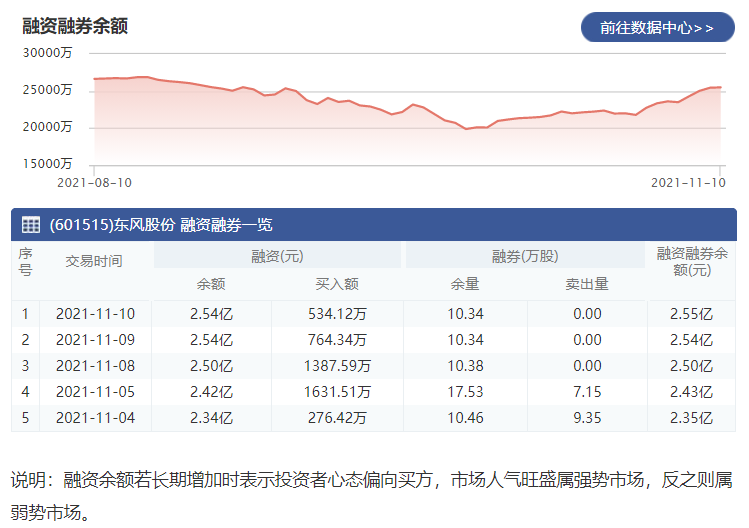Click the table grid icon beside 东风股份
749x528 pixels.
(31, 225)
